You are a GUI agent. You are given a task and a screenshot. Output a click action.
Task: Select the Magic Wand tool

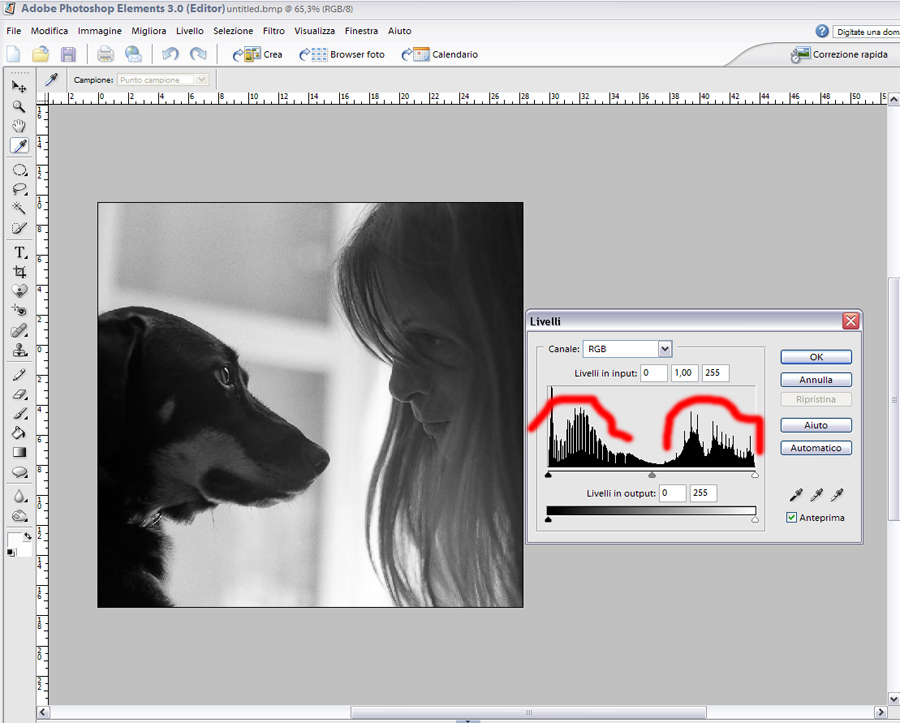(19, 208)
